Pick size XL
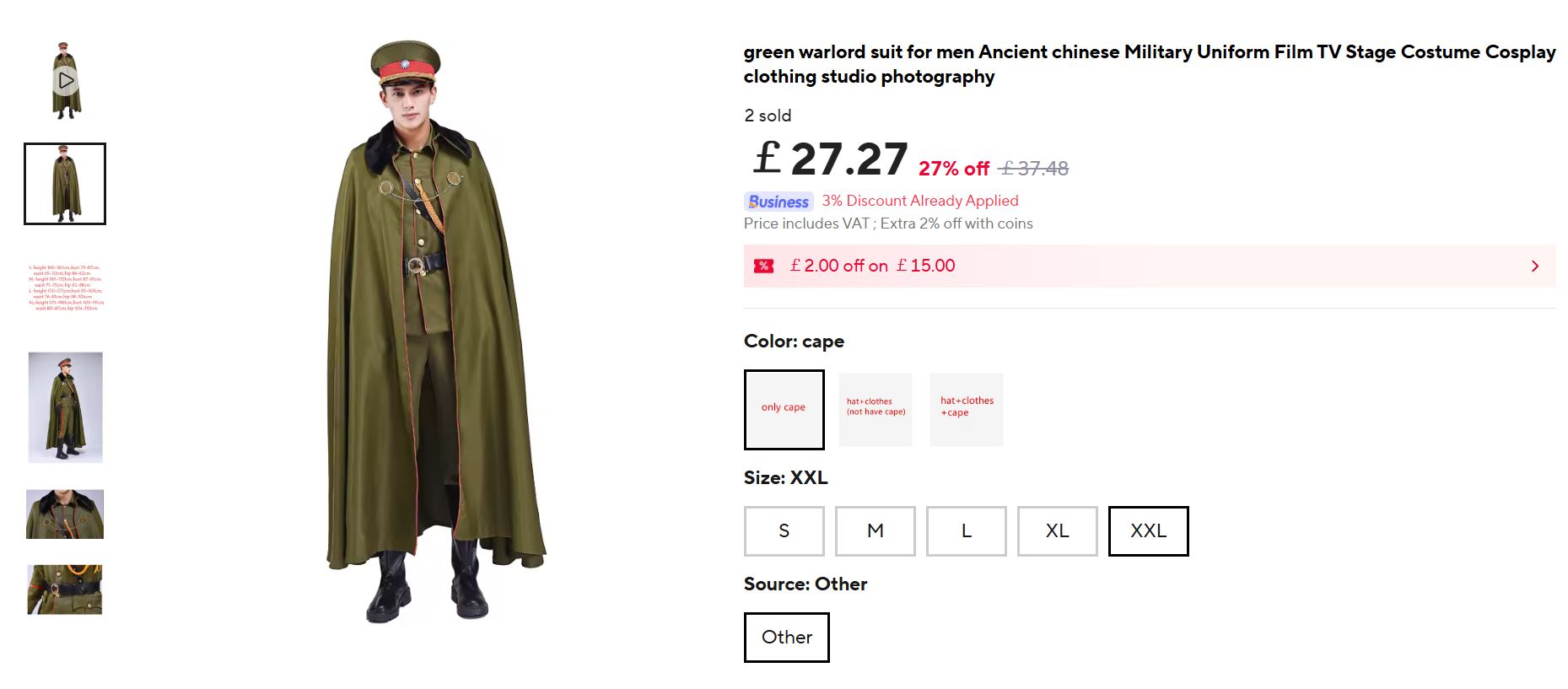Screen dimensions: 1568x689 click(x=1057, y=531)
